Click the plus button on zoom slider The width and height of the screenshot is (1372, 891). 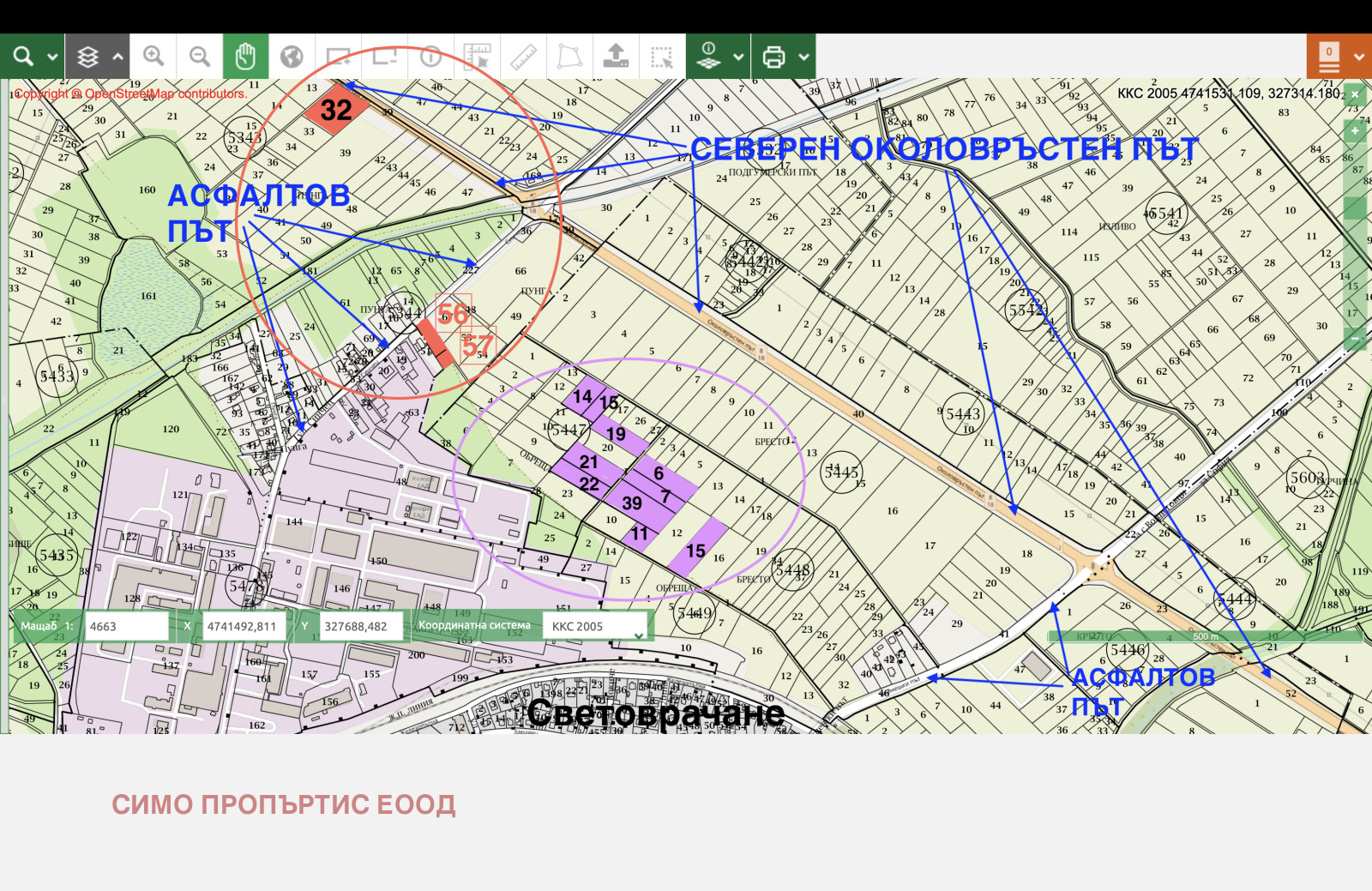click(1355, 131)
